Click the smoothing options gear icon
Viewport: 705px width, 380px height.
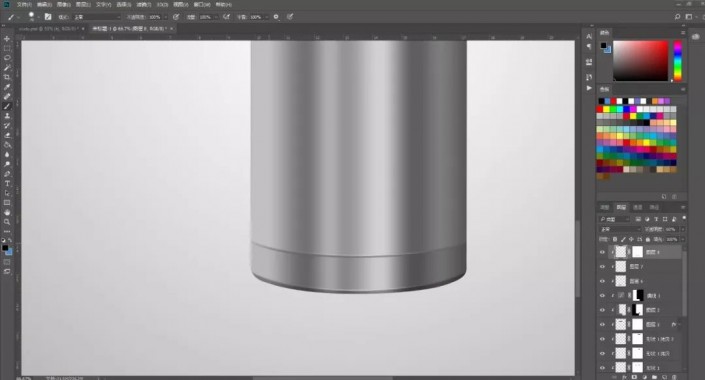tap(276, 17)
